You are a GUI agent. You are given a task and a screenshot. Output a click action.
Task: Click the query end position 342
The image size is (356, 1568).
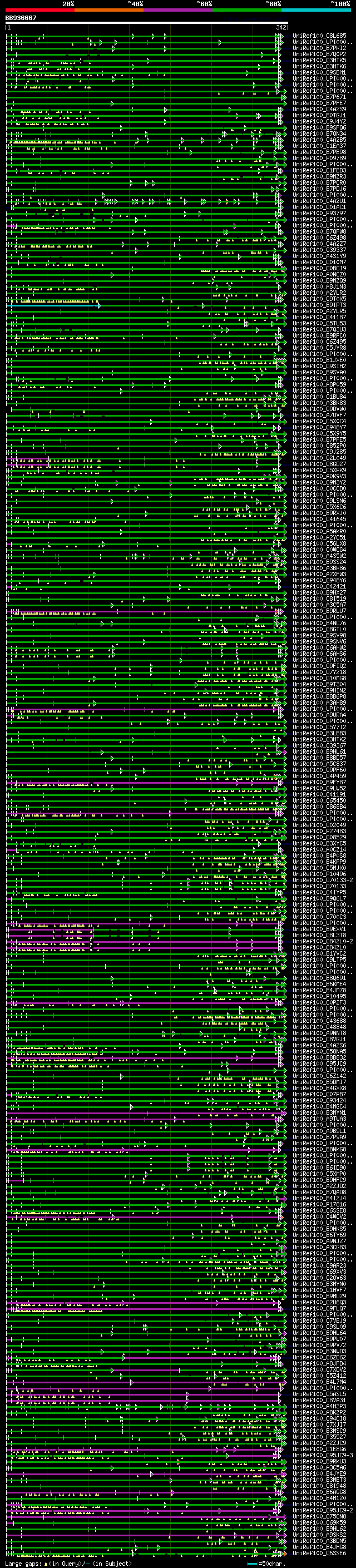281,27
